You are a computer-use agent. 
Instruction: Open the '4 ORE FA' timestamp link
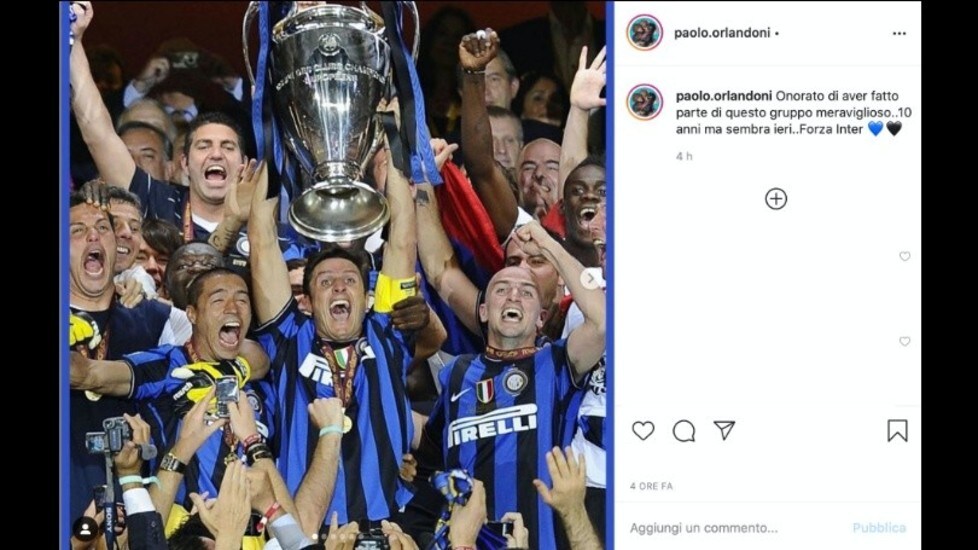point(651,486)
